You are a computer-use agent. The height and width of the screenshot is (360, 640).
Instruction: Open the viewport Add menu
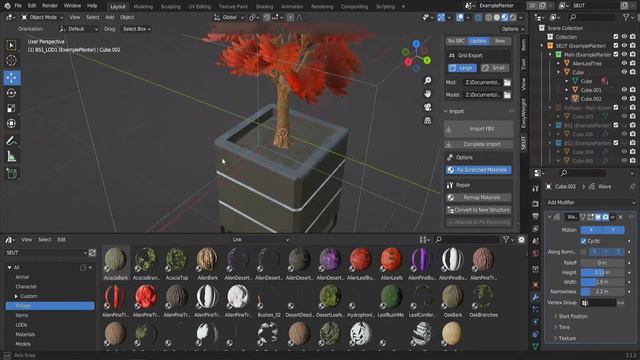(110, 18)
